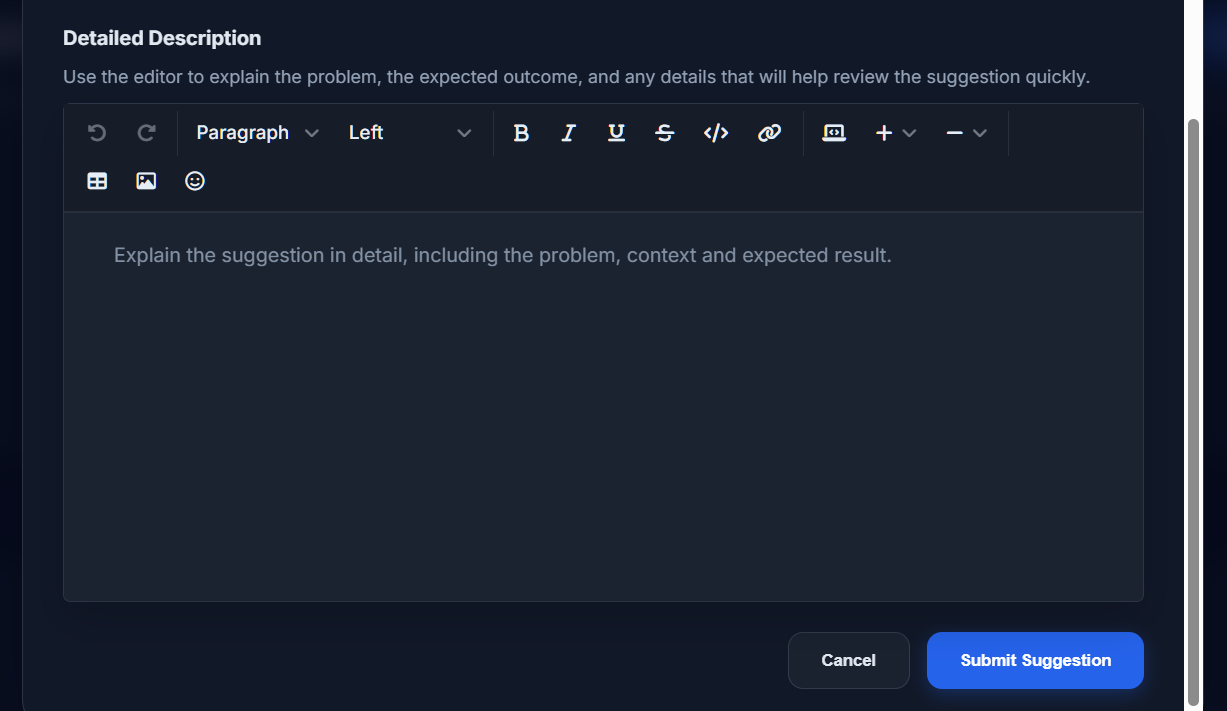Click the Submit Suggestion button
Image resolution: width=1227 pixels, height=711 pixels.
(1035, 660)
